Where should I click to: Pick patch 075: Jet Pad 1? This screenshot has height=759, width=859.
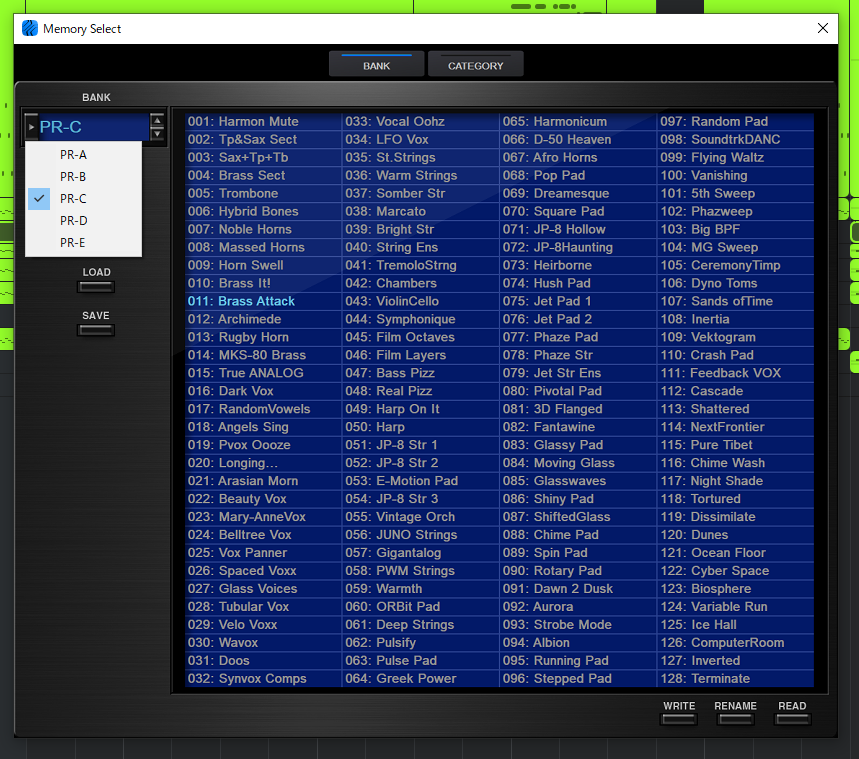[x=578, y=301]
